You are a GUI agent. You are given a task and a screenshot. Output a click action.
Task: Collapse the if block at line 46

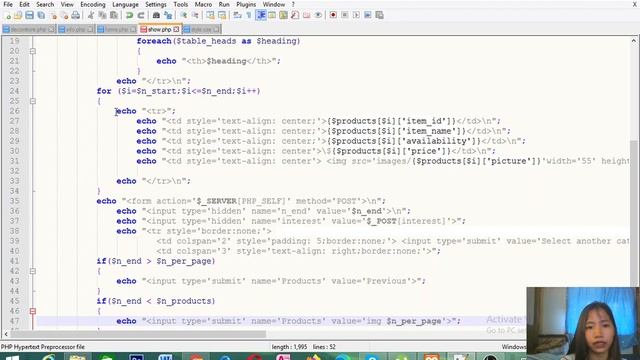point(33,311)
